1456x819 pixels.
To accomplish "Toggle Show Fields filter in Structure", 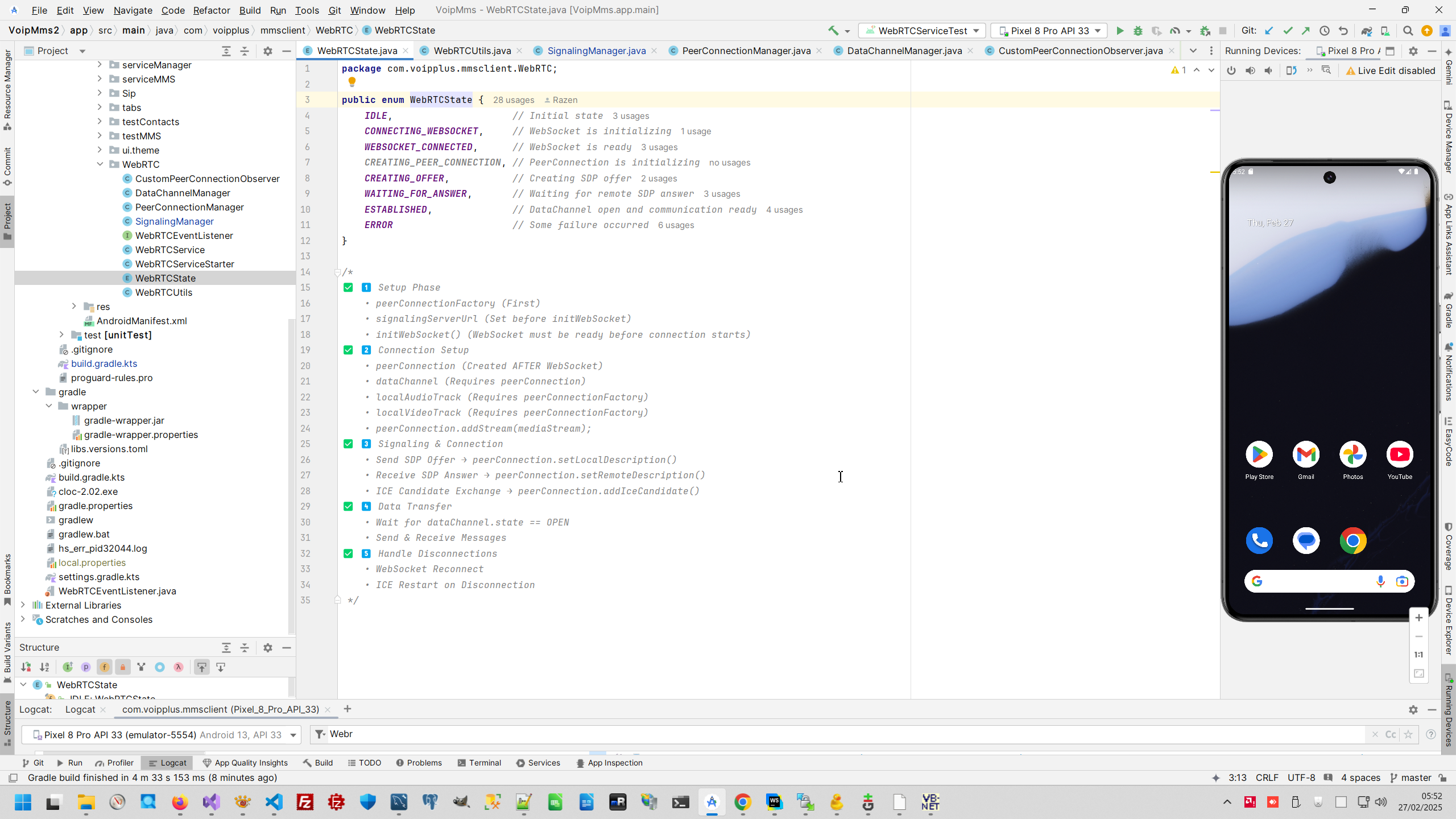I will [104, 667].
